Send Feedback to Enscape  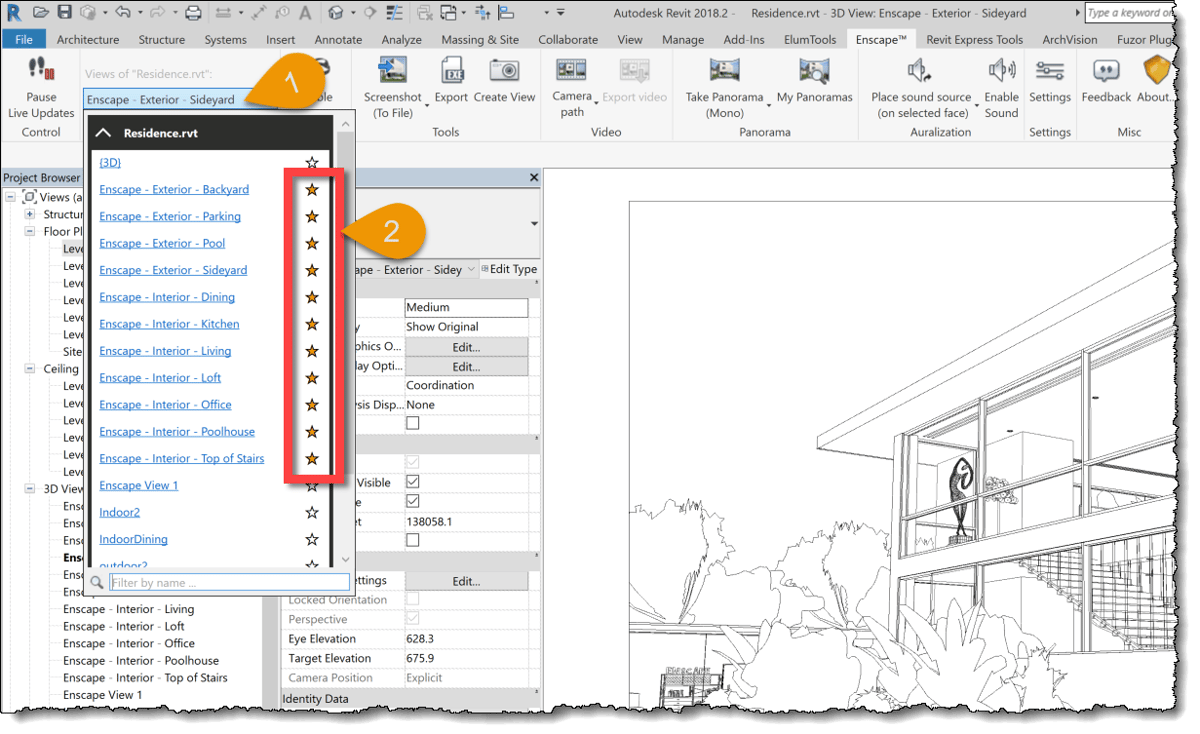[x=1105, y=80]
